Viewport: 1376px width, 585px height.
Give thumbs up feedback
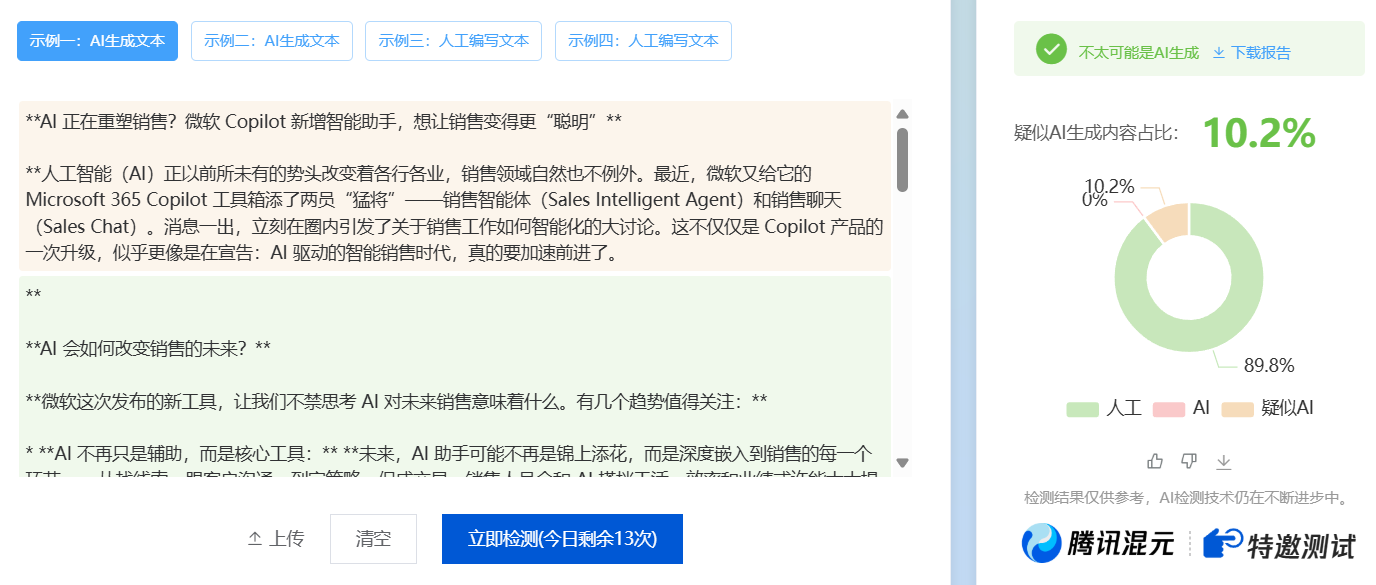[x=1155, y=461]
